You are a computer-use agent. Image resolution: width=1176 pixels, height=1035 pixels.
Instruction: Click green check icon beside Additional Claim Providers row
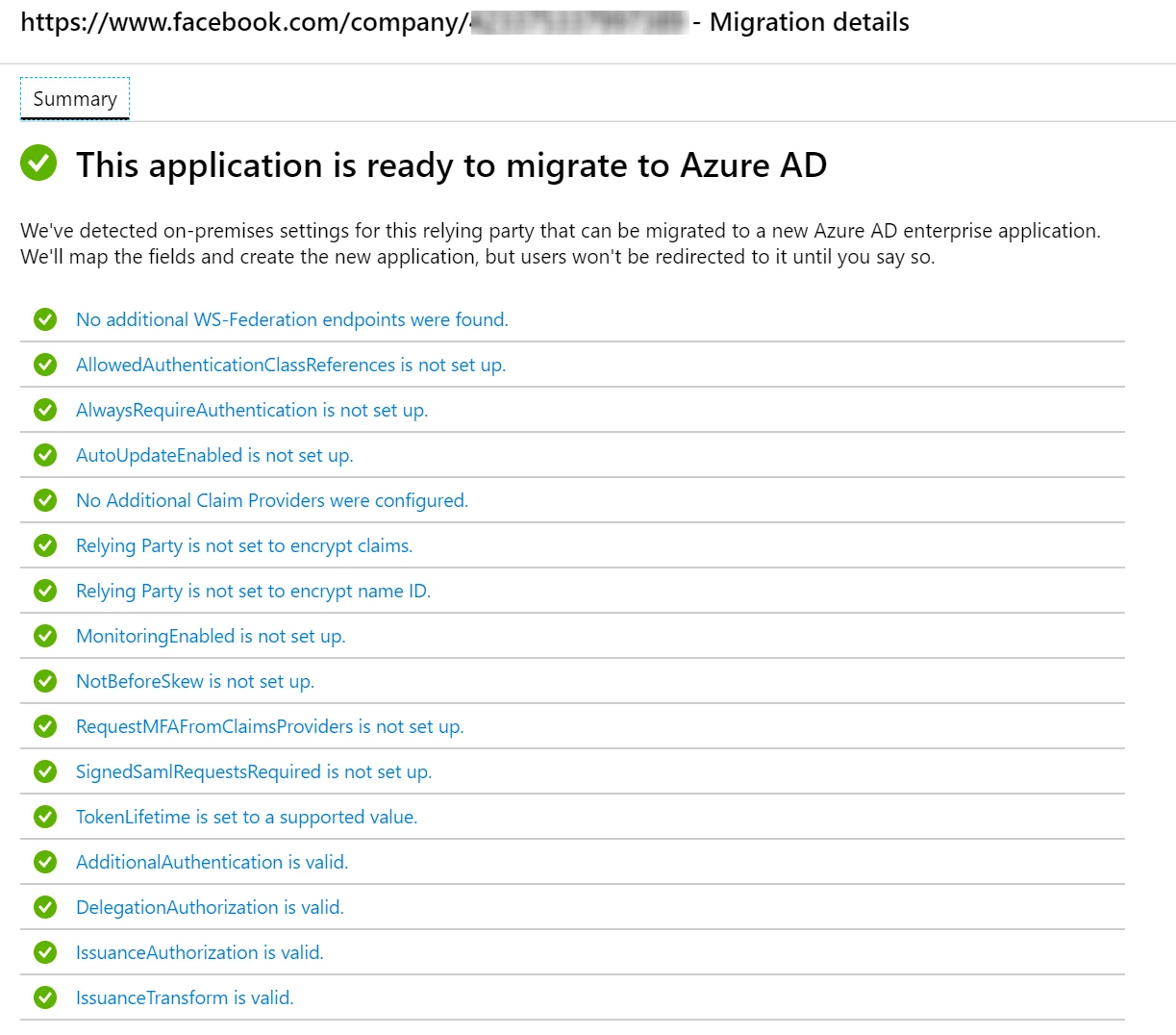click(x=45, y=500)
